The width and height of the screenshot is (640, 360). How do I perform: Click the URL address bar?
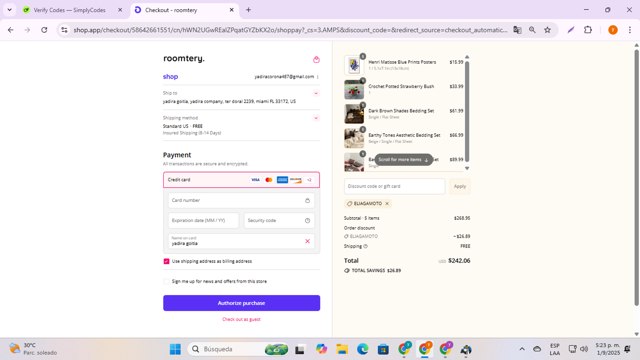pos(290,30)
